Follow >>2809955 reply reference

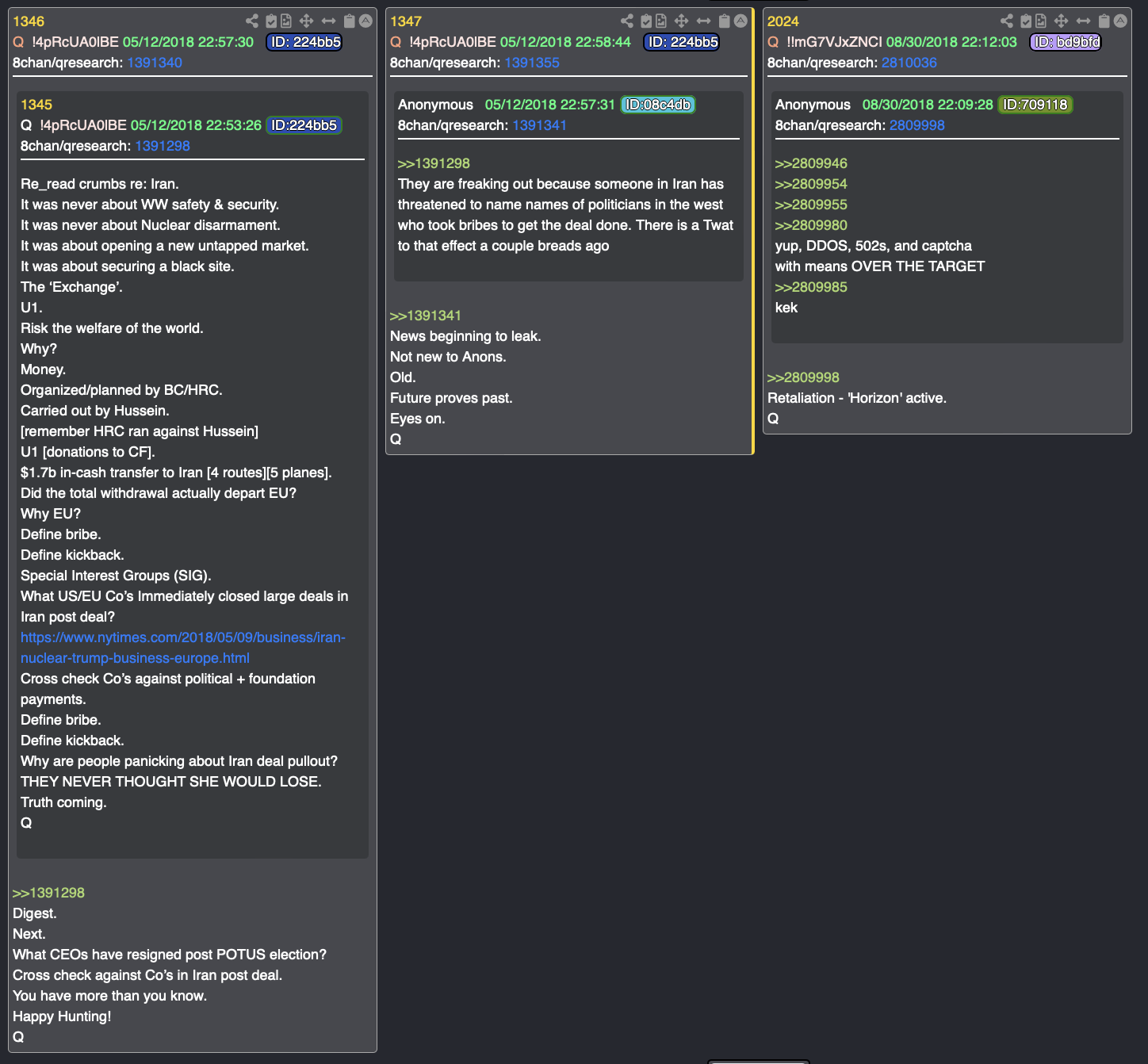point(811,205)
